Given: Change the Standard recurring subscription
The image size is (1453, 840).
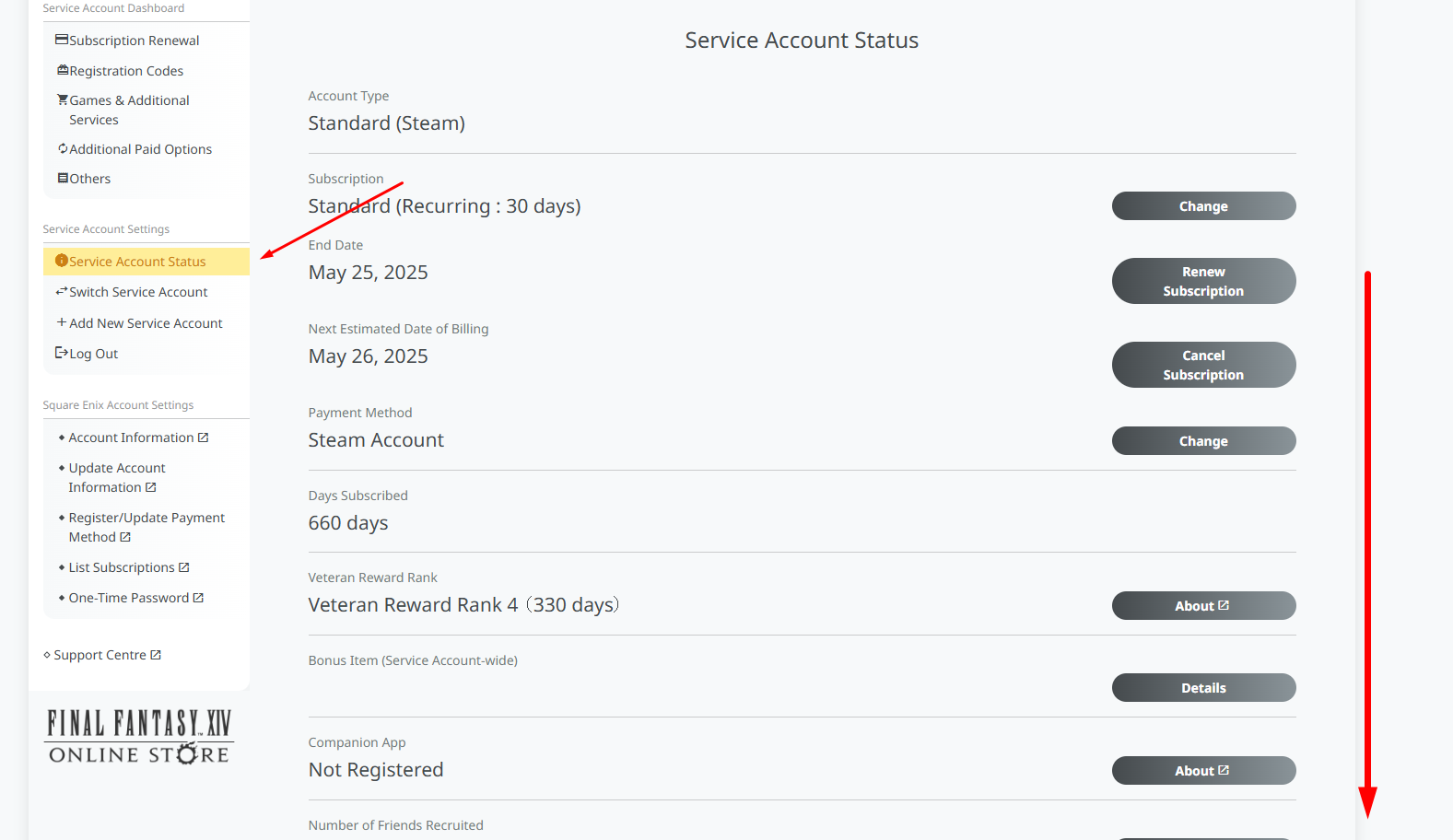Looking at the screenshot, I should click(1202, 206).
